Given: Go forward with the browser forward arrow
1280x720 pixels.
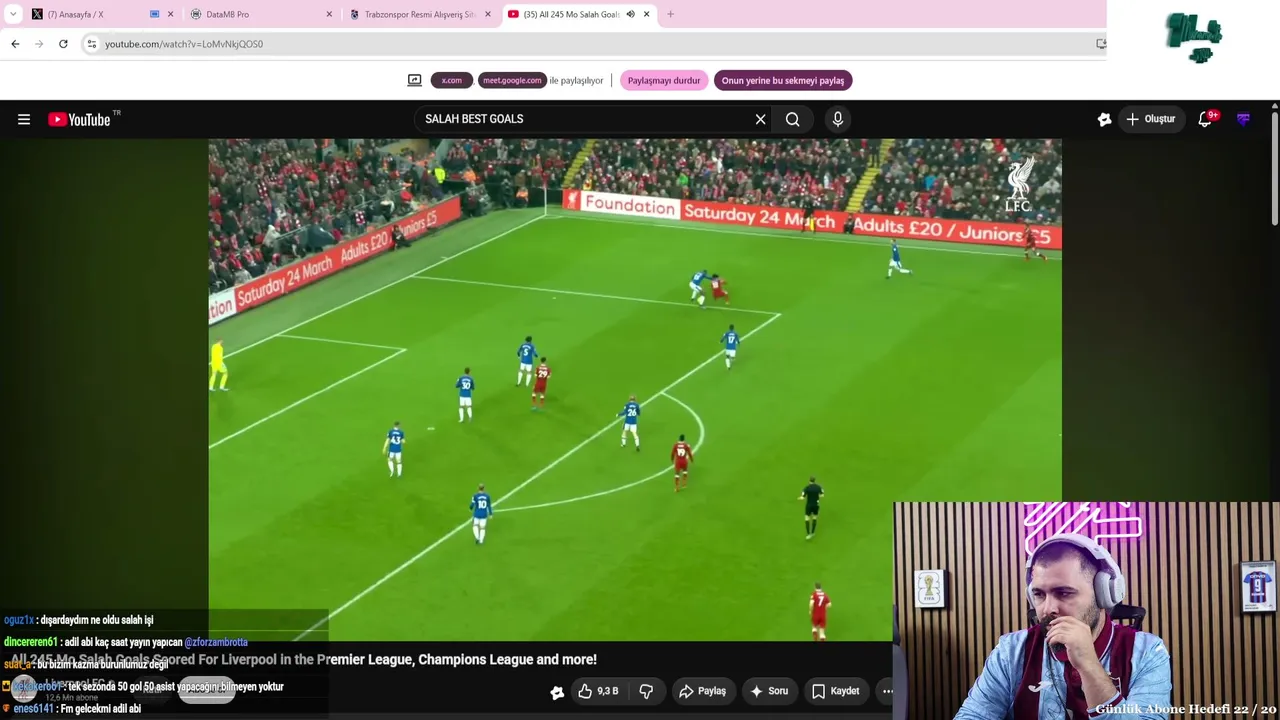Looking at the screenshot, I should pos(39,44).
